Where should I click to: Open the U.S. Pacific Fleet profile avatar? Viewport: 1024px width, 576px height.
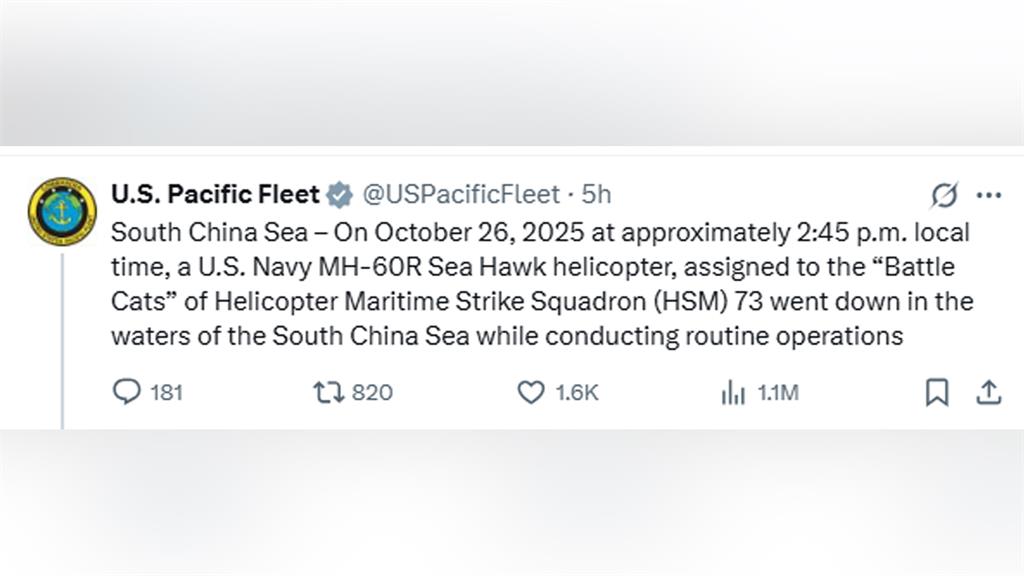coord(62,211)
